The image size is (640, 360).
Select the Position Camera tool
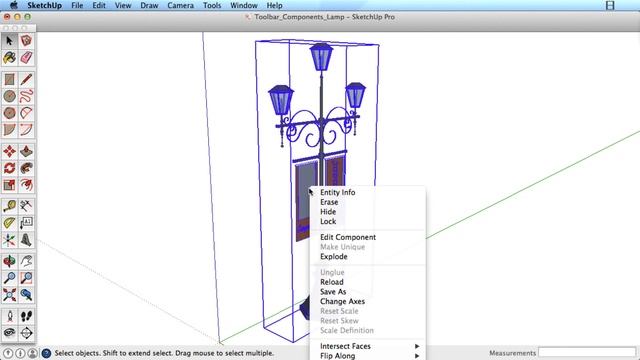pyautogui.click(x=9, y=316)
